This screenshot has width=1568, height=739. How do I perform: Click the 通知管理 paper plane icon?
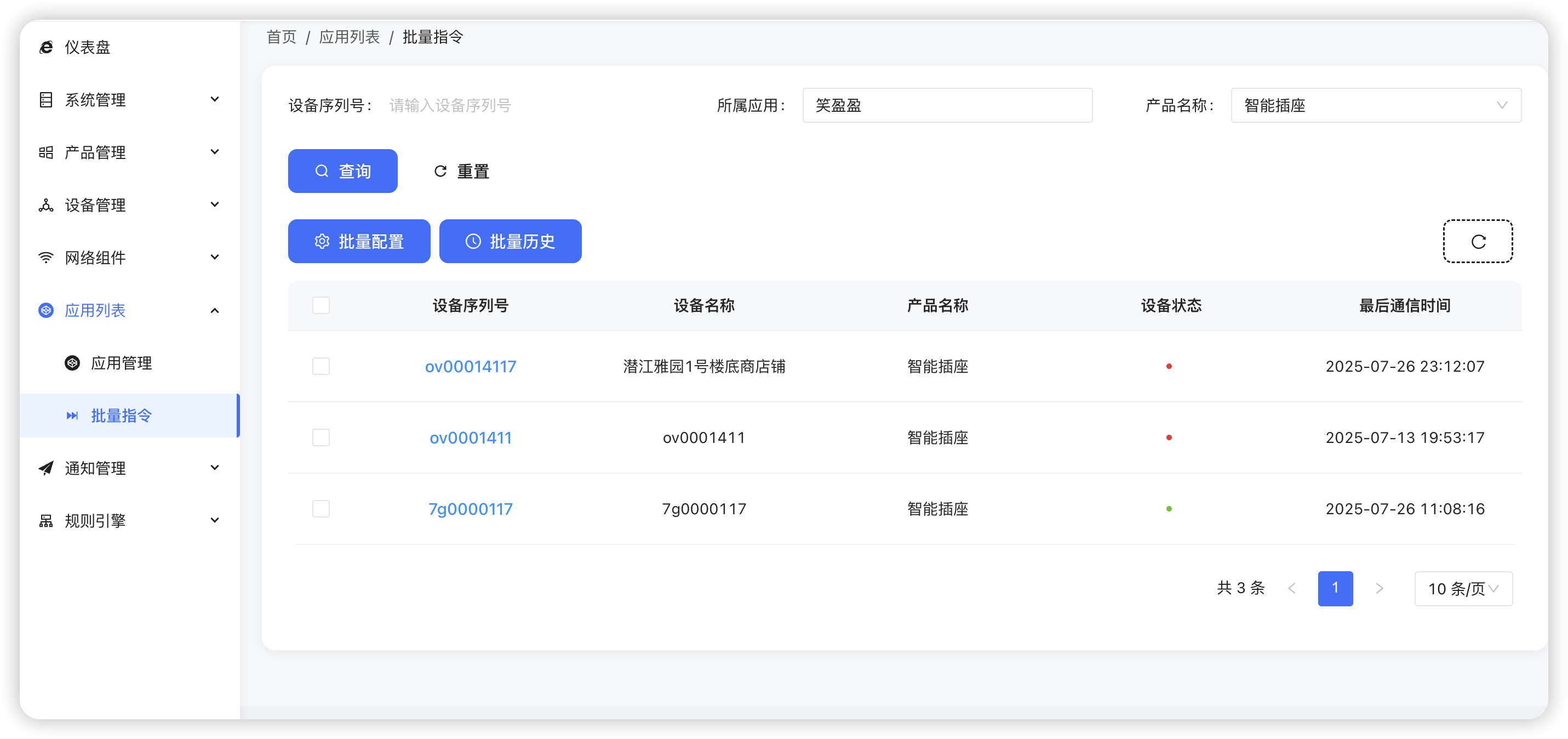(x=45, y=467)
